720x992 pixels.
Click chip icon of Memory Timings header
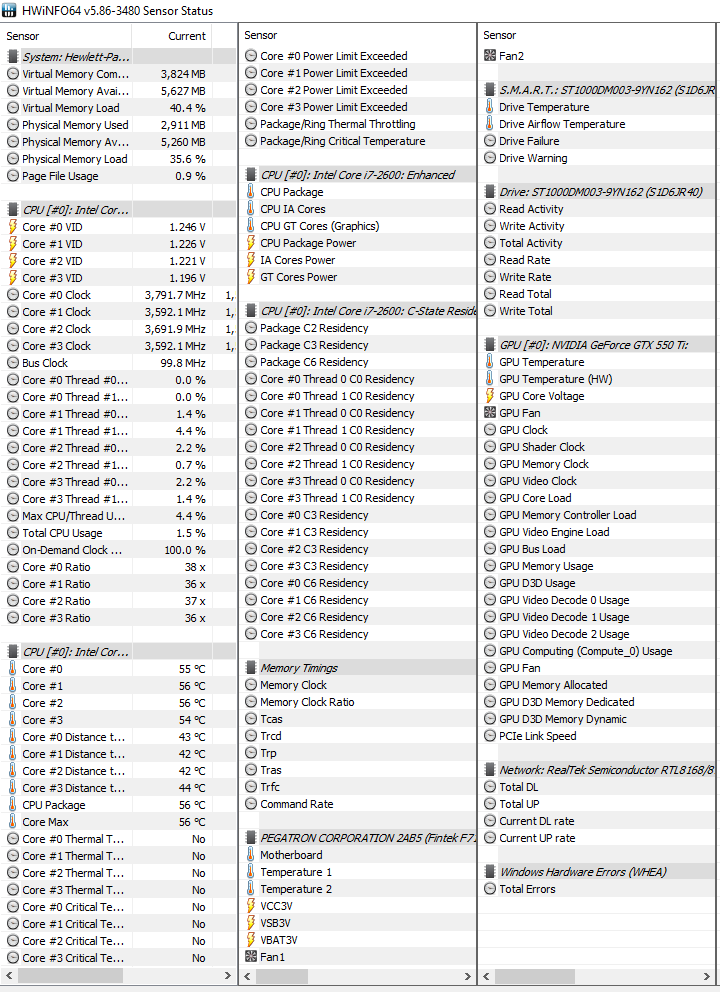click(x=251, y=668)
